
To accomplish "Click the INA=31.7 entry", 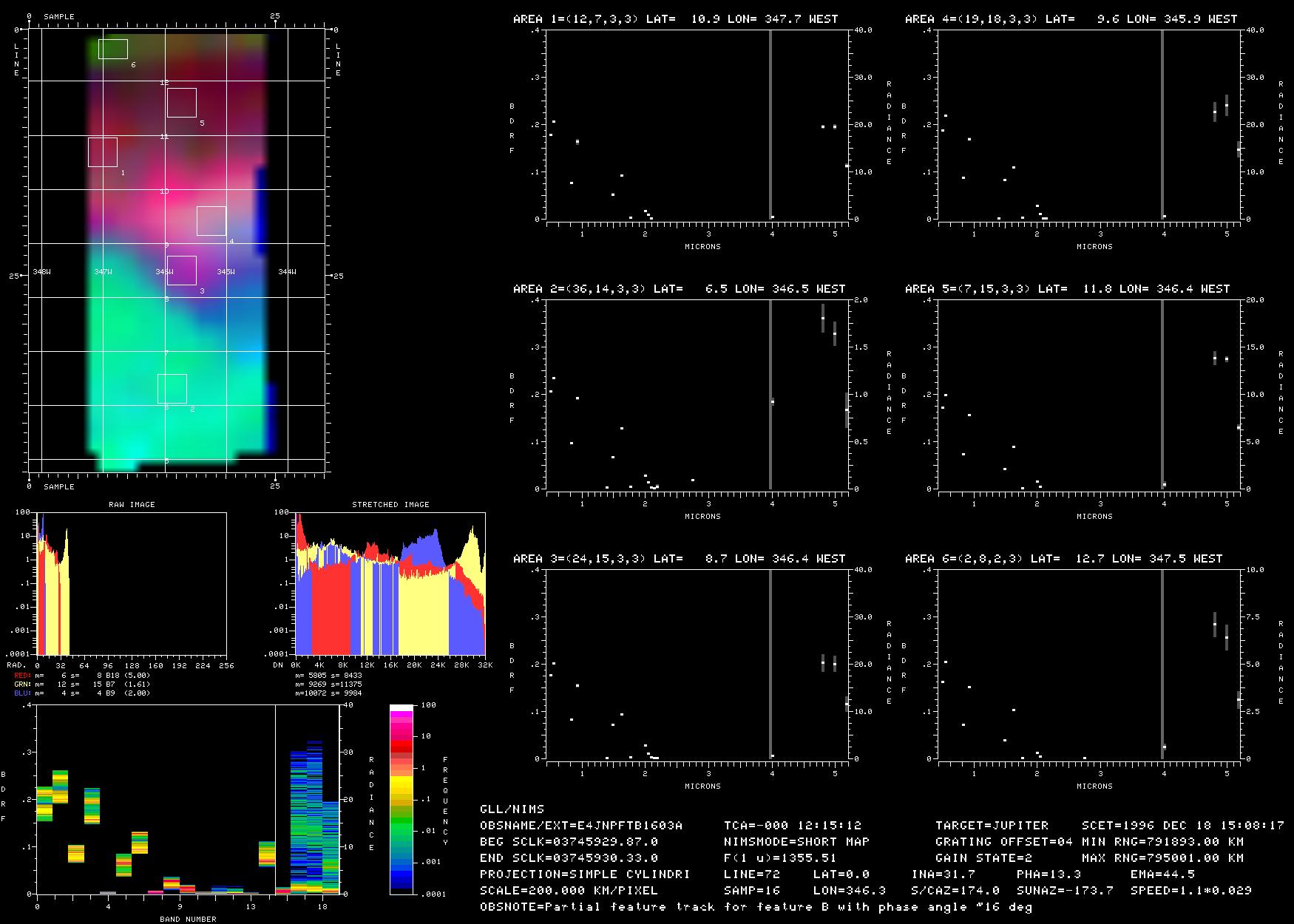I will point(943,874).
